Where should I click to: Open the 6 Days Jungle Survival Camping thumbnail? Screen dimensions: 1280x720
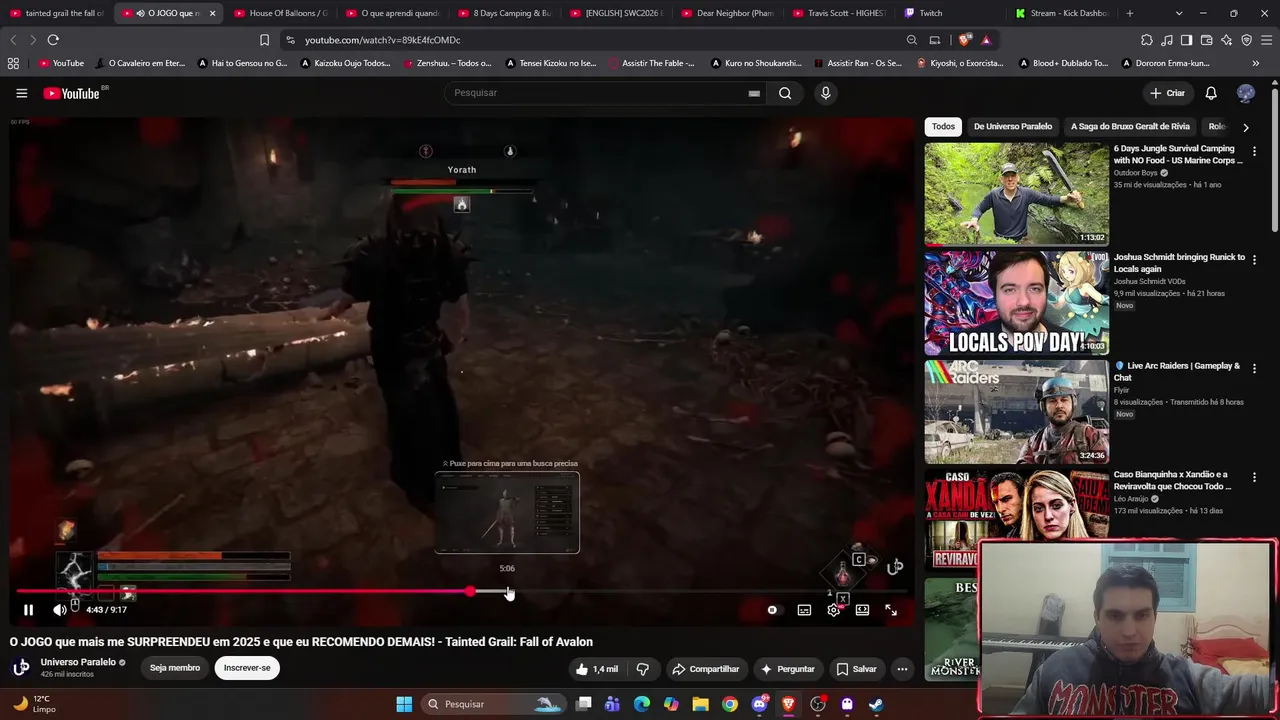pyautogui.click(x=1016, y=194)
